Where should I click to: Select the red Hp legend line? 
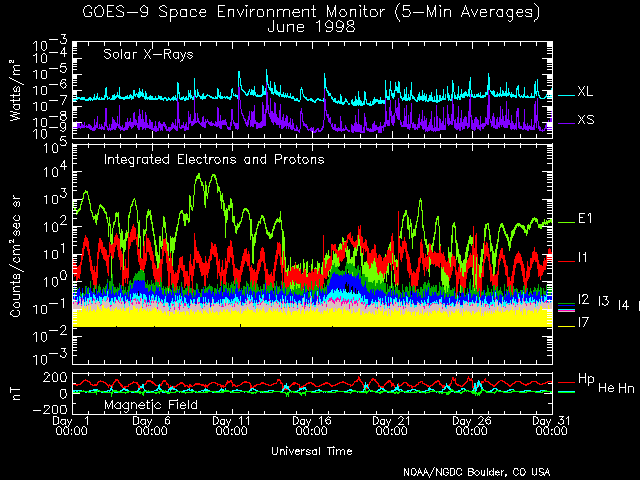point(566,382)
